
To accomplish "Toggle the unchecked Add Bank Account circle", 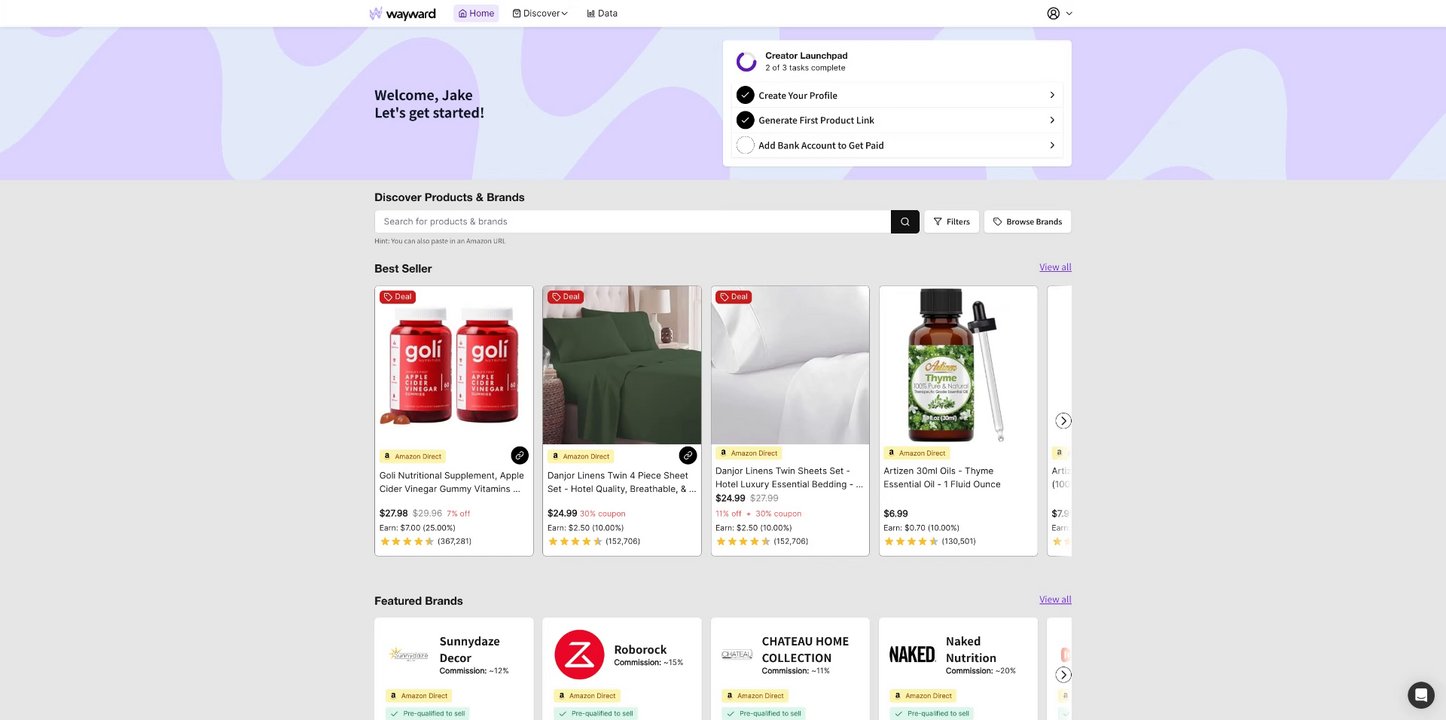I will tap(745, 145).
